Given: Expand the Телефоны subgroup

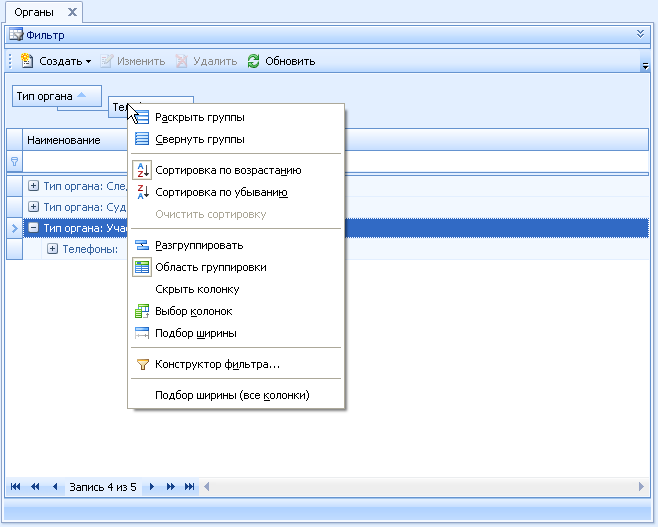Looking at the screenshot, I should tap(52, 249).
